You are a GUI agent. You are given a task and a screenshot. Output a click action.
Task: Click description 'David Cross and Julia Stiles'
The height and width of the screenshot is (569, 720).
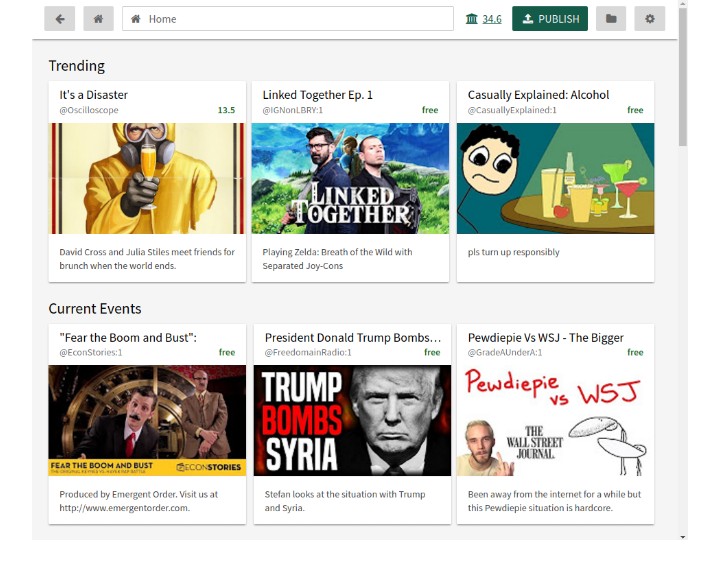[x=147, y=259]
